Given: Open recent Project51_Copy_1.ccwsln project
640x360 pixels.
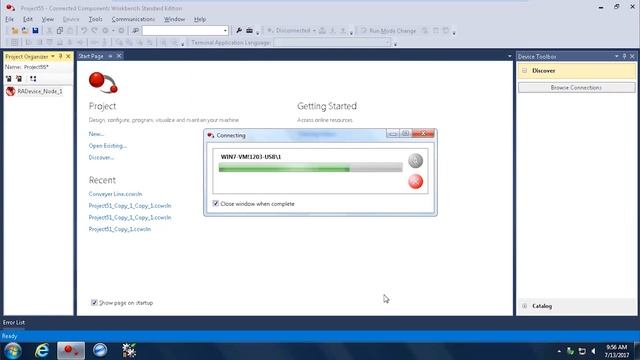Looking at the screenshot, I should tap(120, 229).
